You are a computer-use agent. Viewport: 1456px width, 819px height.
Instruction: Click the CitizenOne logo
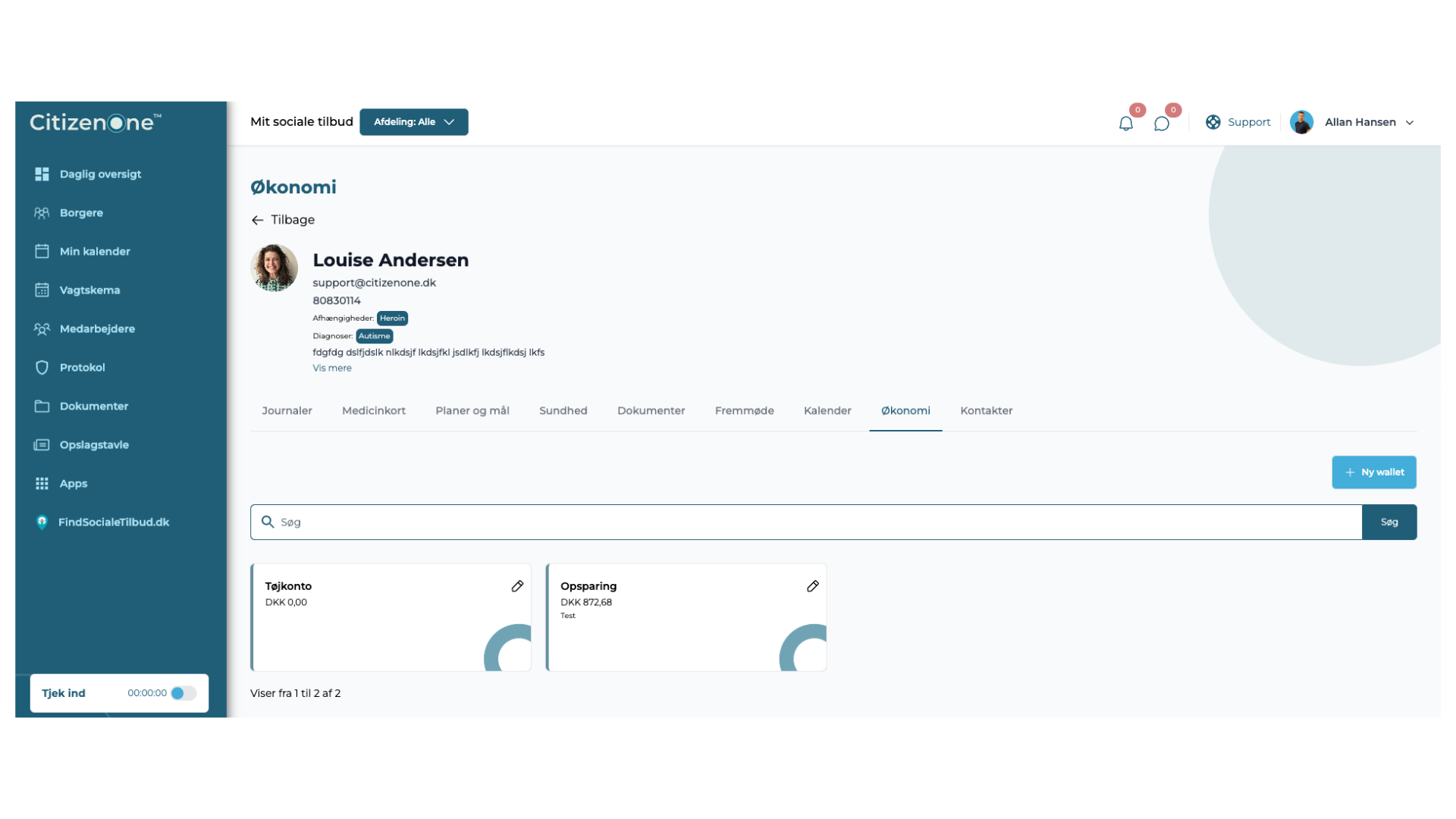point(96,122)
